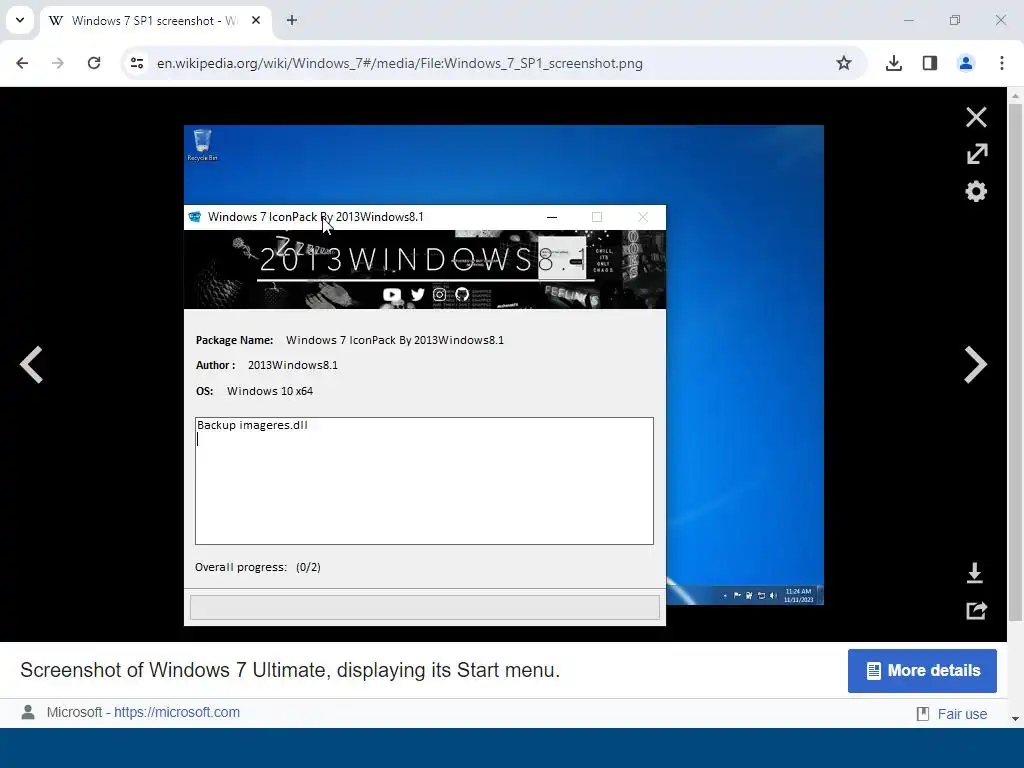The height and width of the screenshot is (768, 1024).
Task: Download this file from the media viewer
Action: (975, 573)
